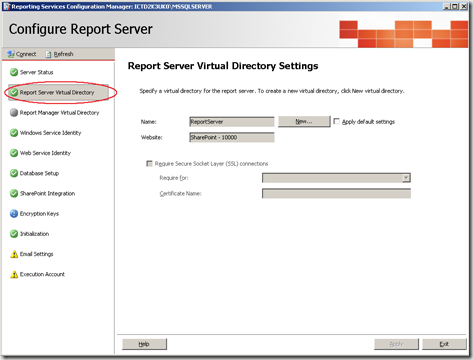The height and width of the screenshot is (360, 473).
Task: Maximize the Configuration Manager window
Action: pos(455,6)
